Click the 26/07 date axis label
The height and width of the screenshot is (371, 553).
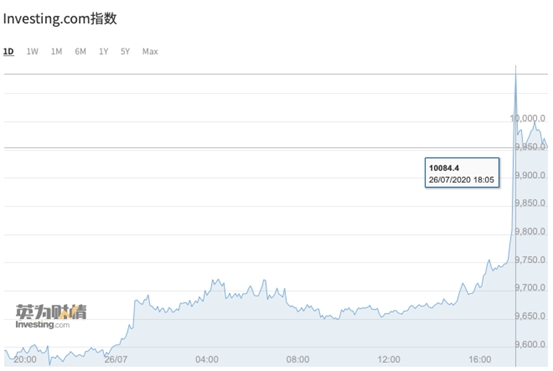[116, 359]
